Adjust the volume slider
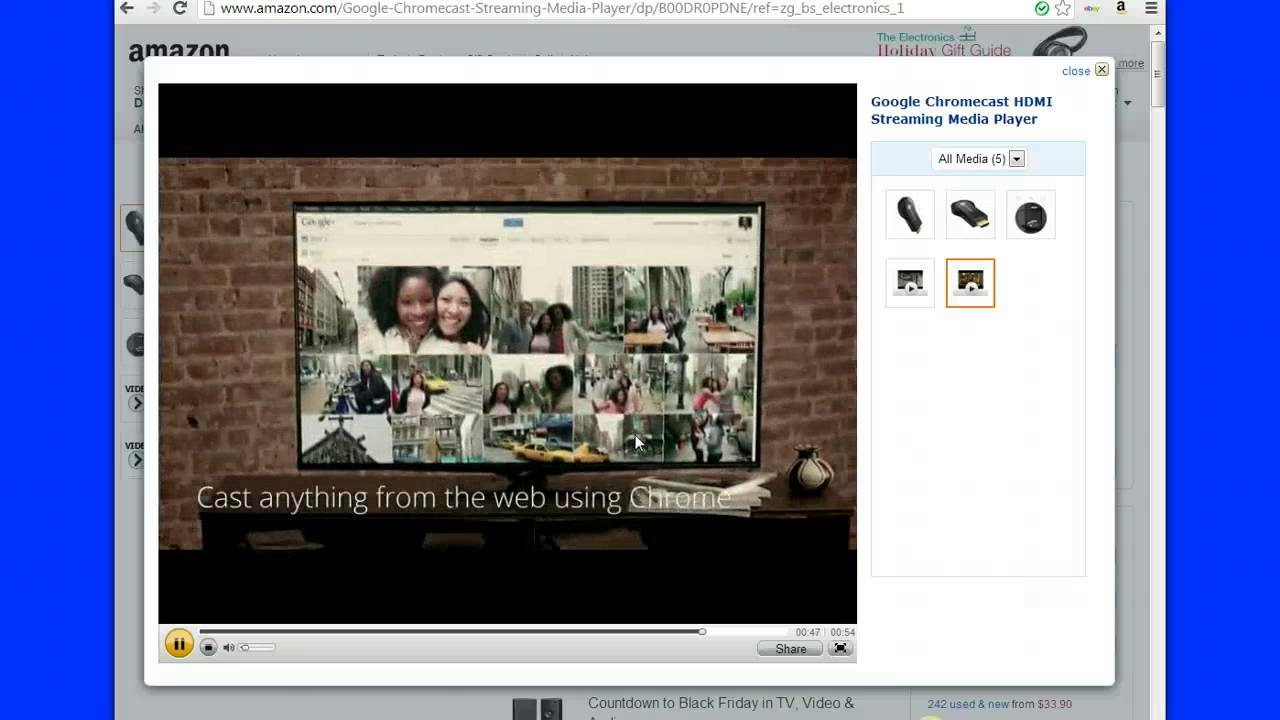1280x720 pixels. [257, 648]
